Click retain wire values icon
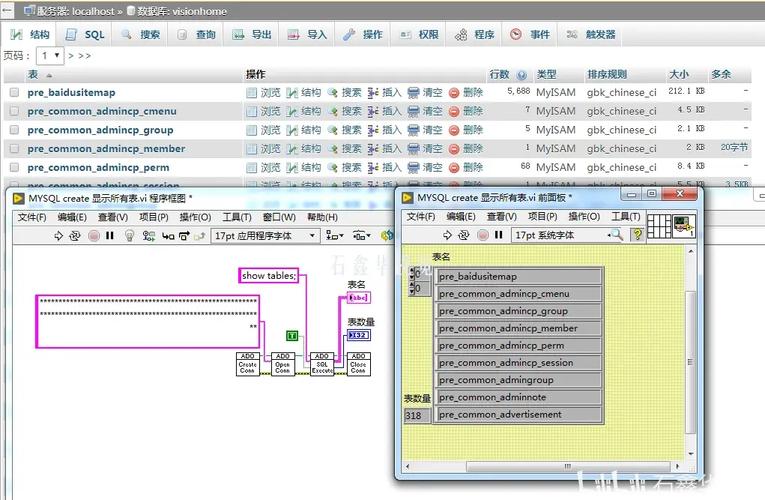Viewport: 765px width, 500px height. tap(149, 236)
